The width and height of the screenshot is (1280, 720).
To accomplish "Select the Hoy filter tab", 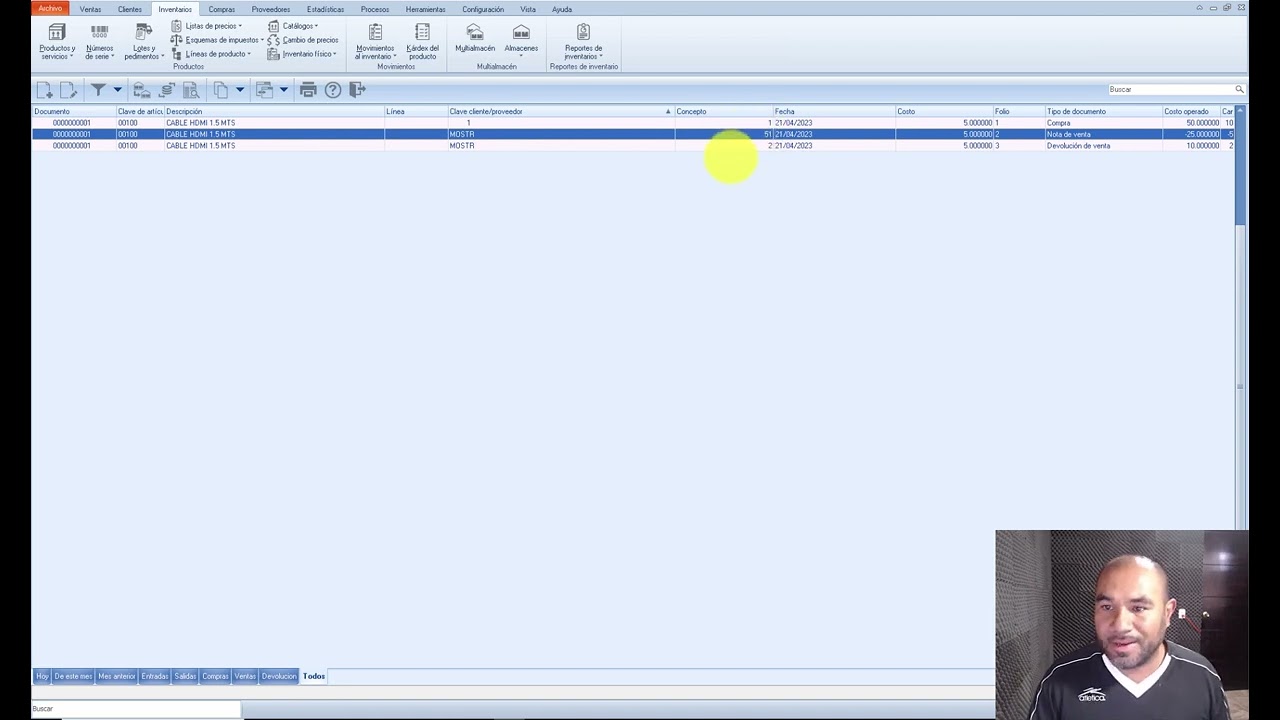I will [42, 676].
